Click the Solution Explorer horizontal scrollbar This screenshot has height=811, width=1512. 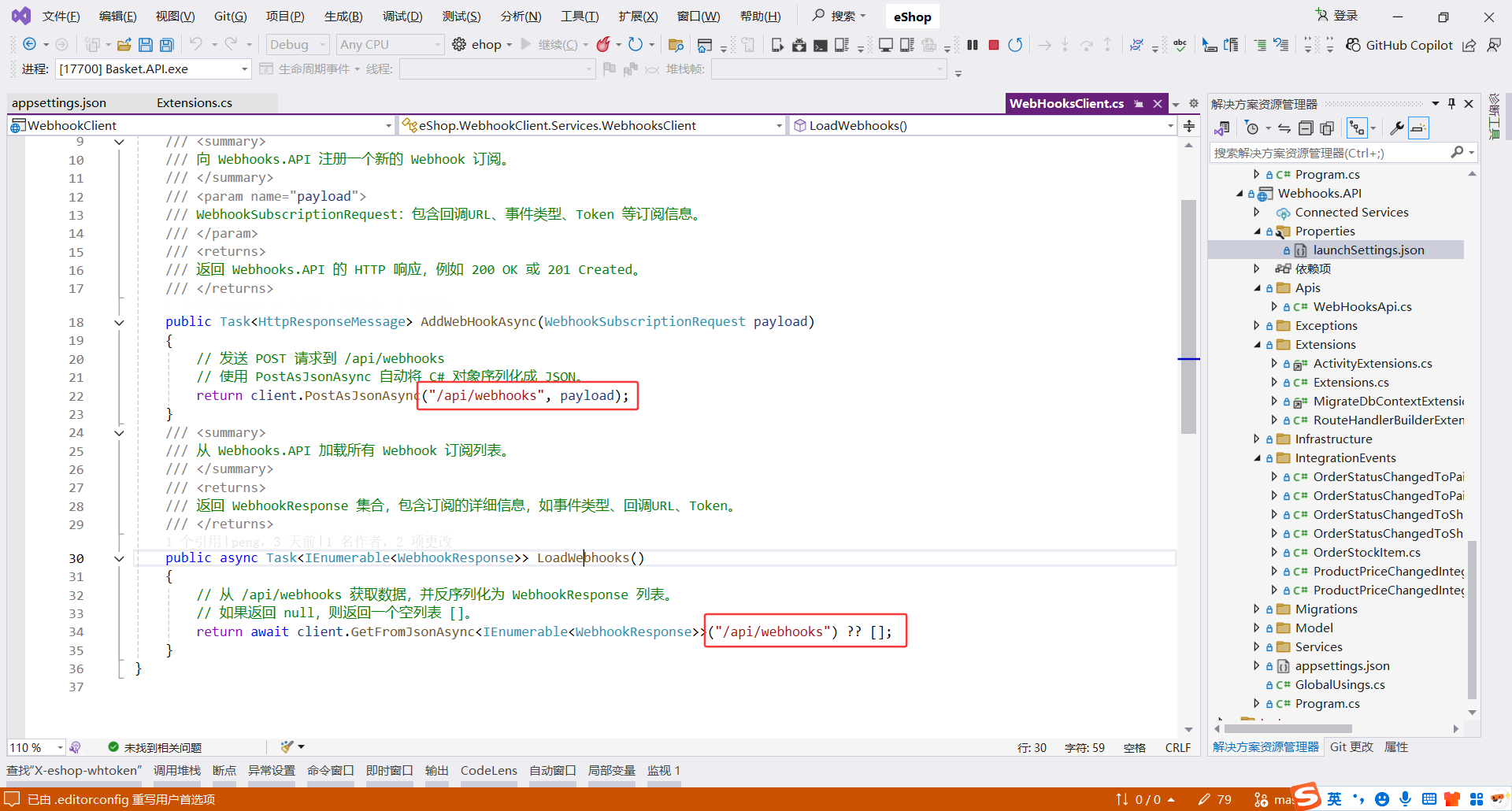point(1288,729)
